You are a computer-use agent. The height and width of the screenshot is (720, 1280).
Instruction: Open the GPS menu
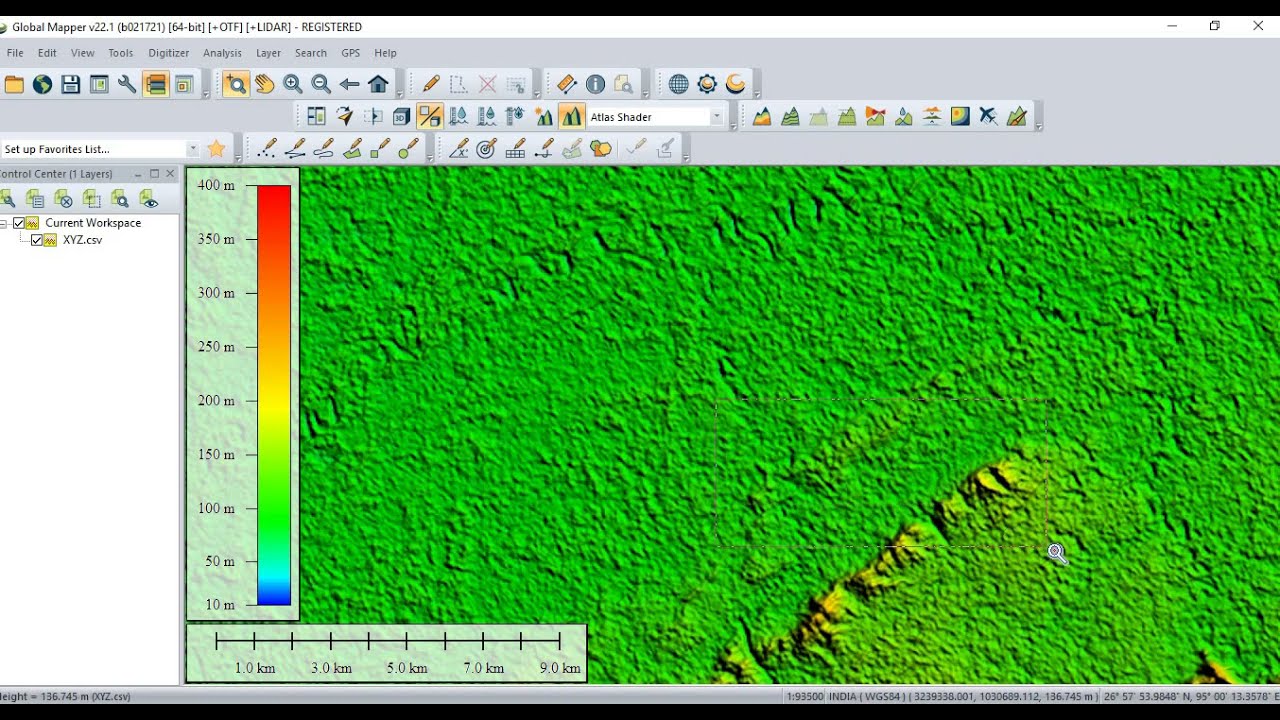point(350,53)
